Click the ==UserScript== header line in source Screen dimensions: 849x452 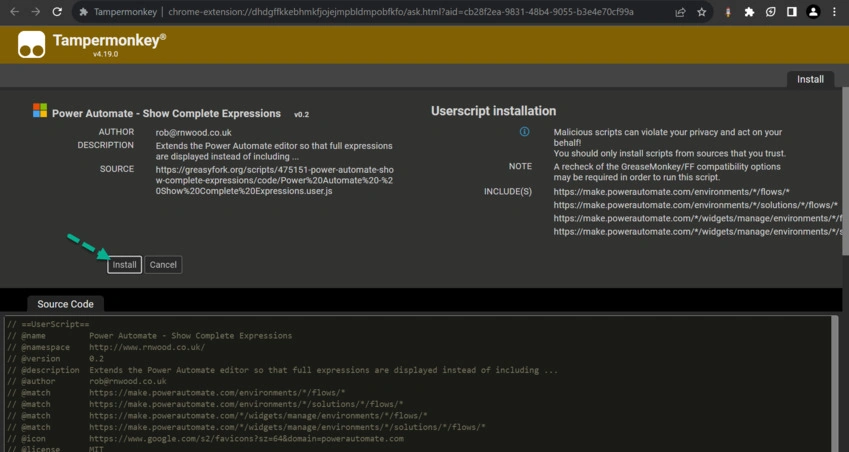point(48,324)
